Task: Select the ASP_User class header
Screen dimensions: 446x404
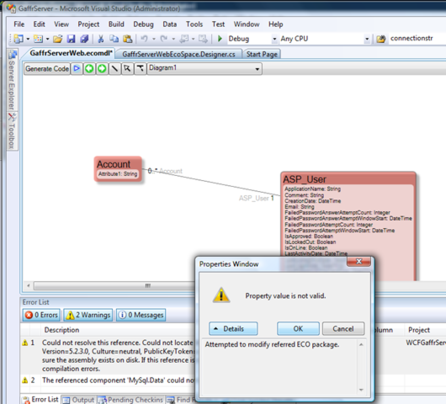Action: pyautogui.click(x=348, y=179)
